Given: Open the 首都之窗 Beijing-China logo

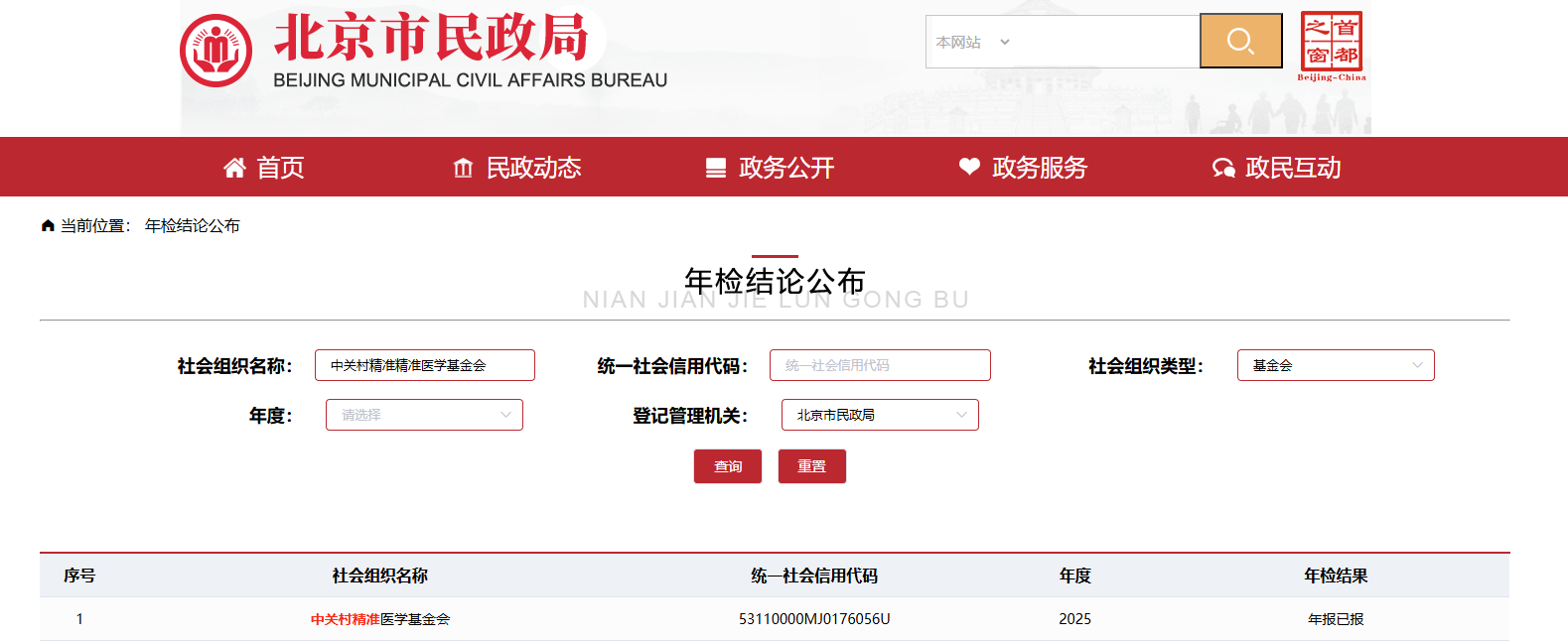Looking at the screenshot, I should (1331, 47).
